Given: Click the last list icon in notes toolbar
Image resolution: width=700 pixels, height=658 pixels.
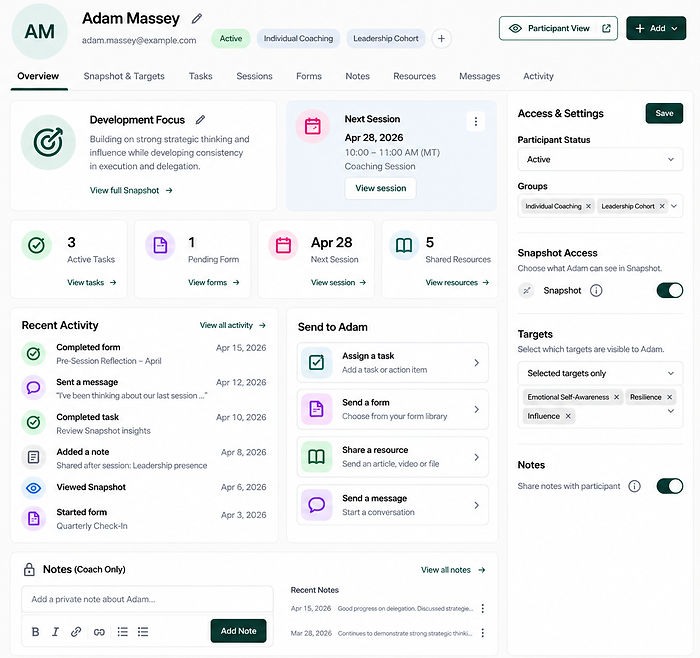Looking at the screenshot, I should 143,632.
